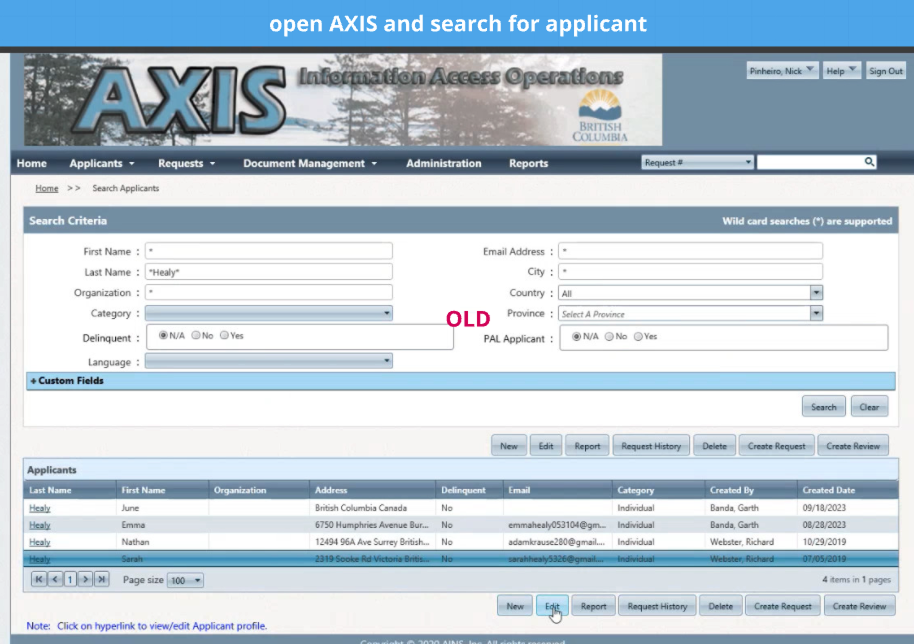
Task: Click the header quick search text box
Action: (x=810, y=162)
